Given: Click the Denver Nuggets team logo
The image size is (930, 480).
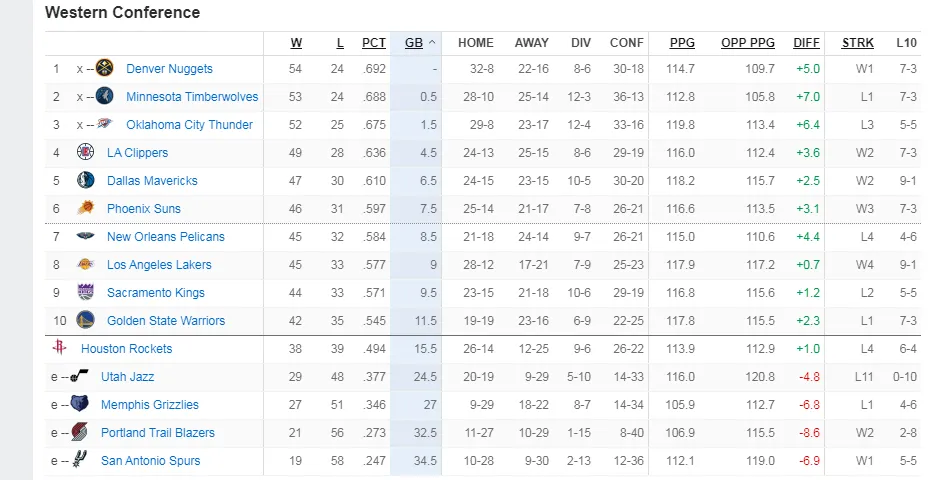Looking at the screenshot, I should tap(104, 68).
